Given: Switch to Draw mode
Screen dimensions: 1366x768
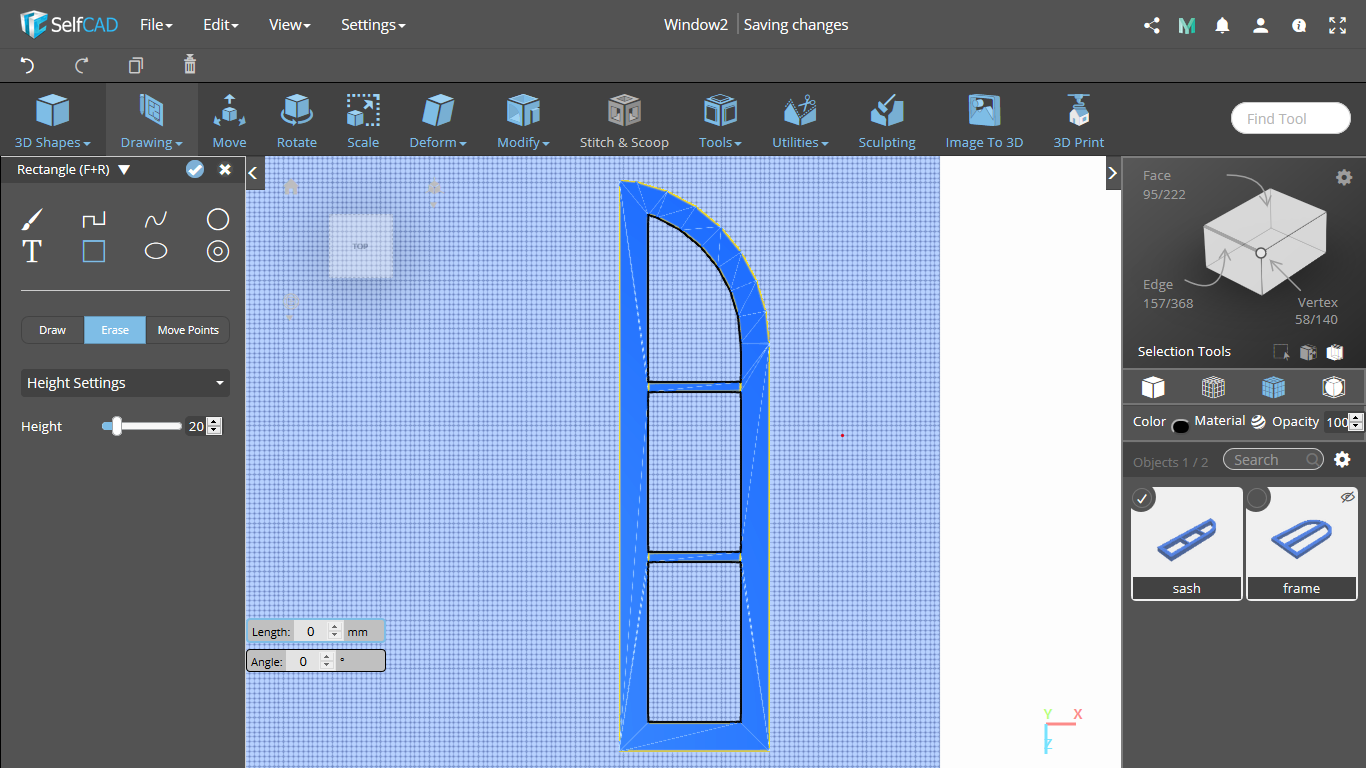Looking at the screenshot, I should 53,330.
